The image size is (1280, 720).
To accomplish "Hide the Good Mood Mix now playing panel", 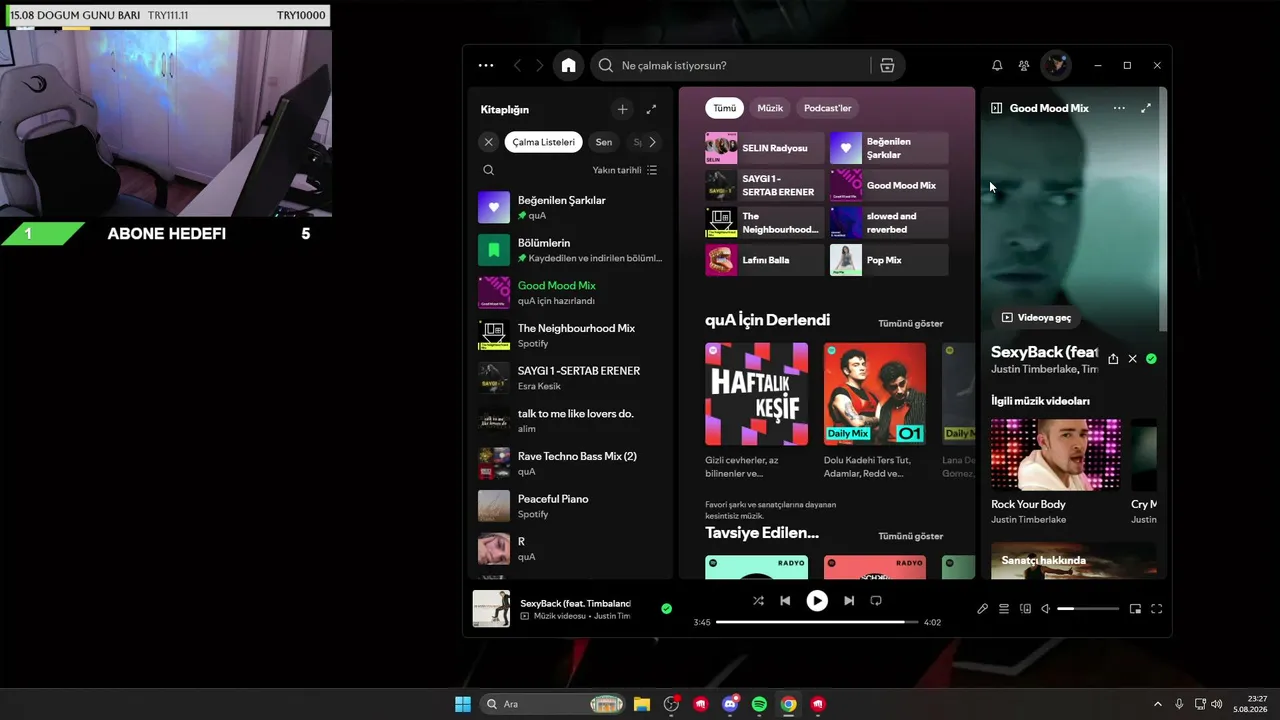I will 996,108.
